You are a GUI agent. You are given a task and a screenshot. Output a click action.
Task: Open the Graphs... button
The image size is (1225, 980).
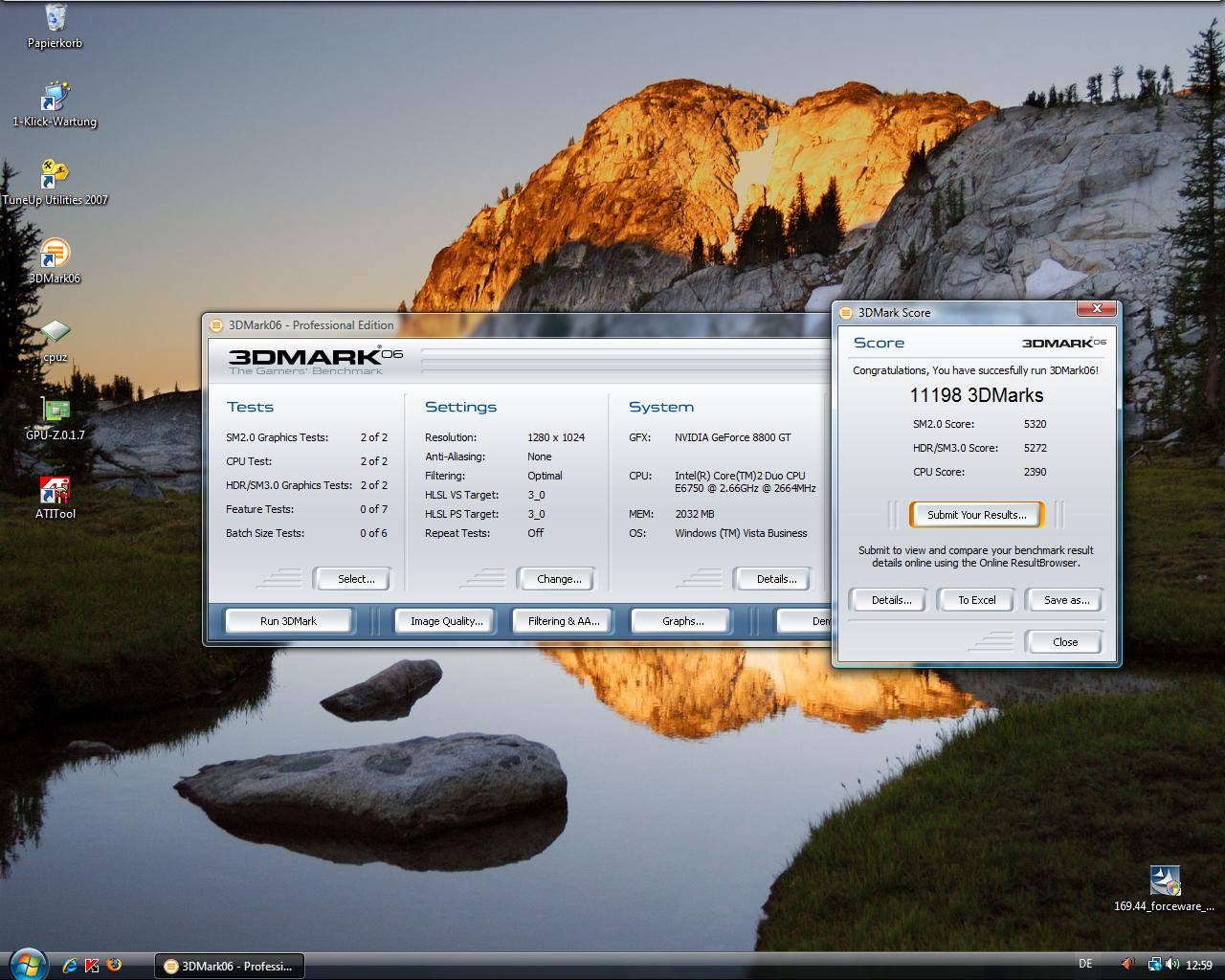[x=682, y=621]
